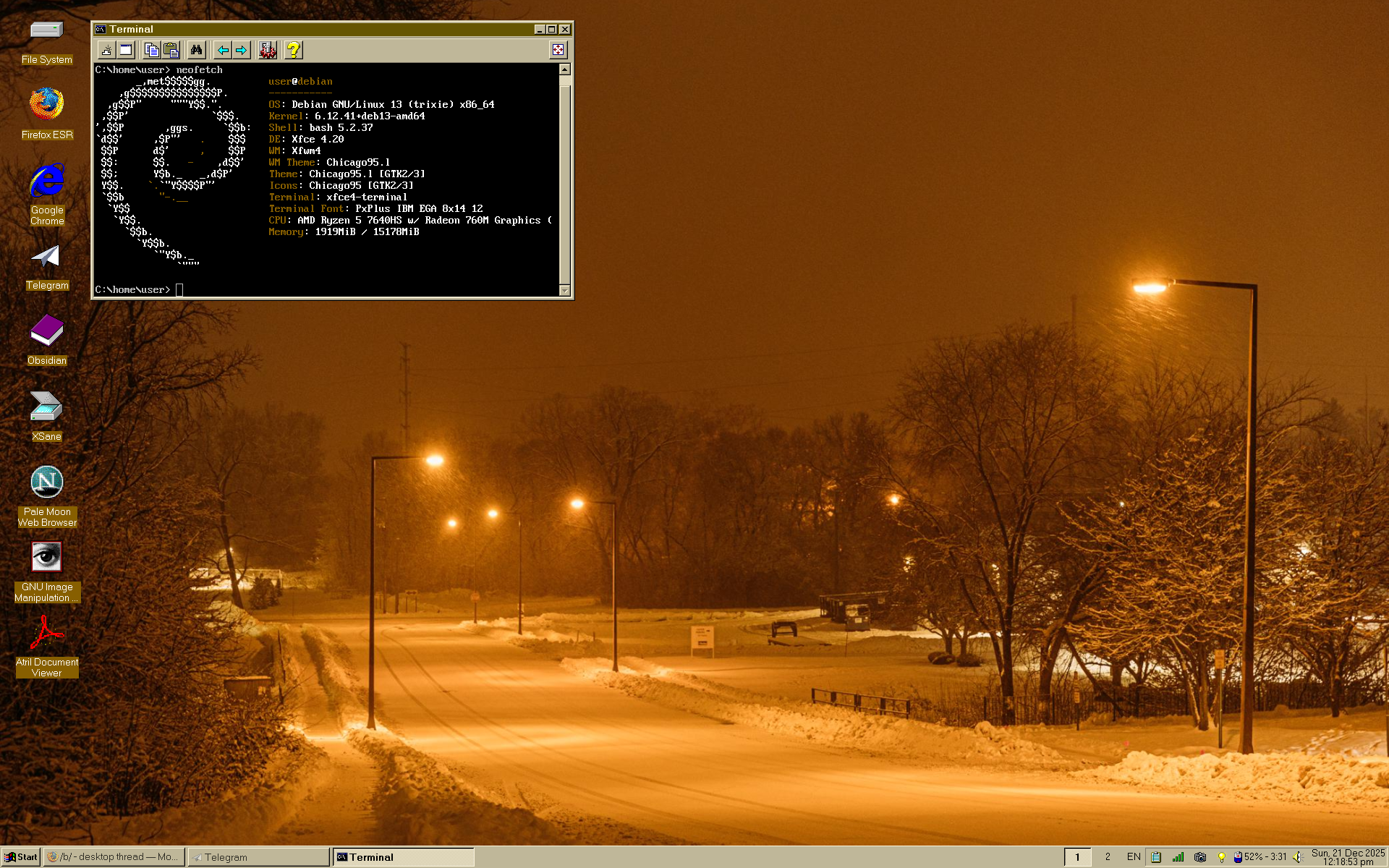Open Terminal preferences icon
Viewport: 1389px width, 868px height.
coord(268,50)
